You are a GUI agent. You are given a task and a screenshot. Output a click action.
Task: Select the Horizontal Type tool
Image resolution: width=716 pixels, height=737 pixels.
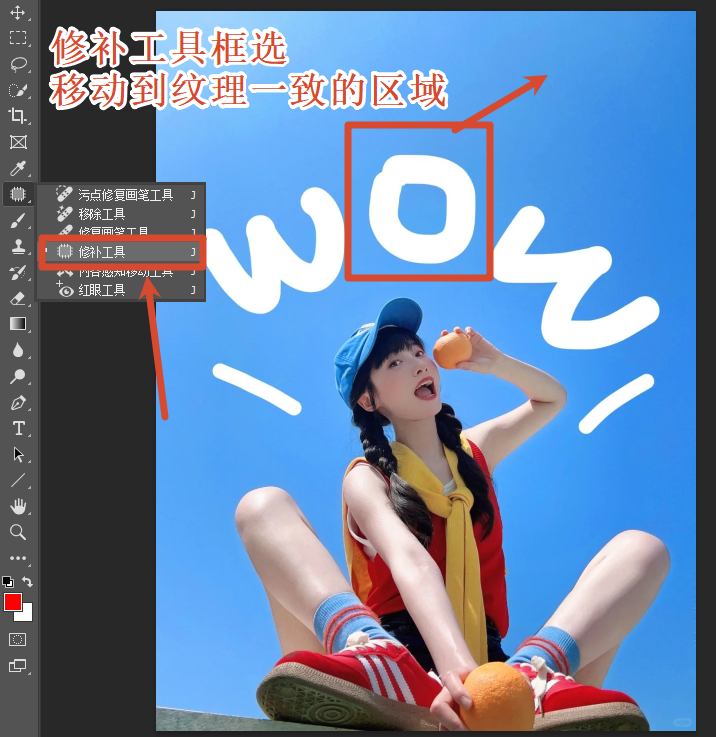pyautogui.click(x=18, y=429)
